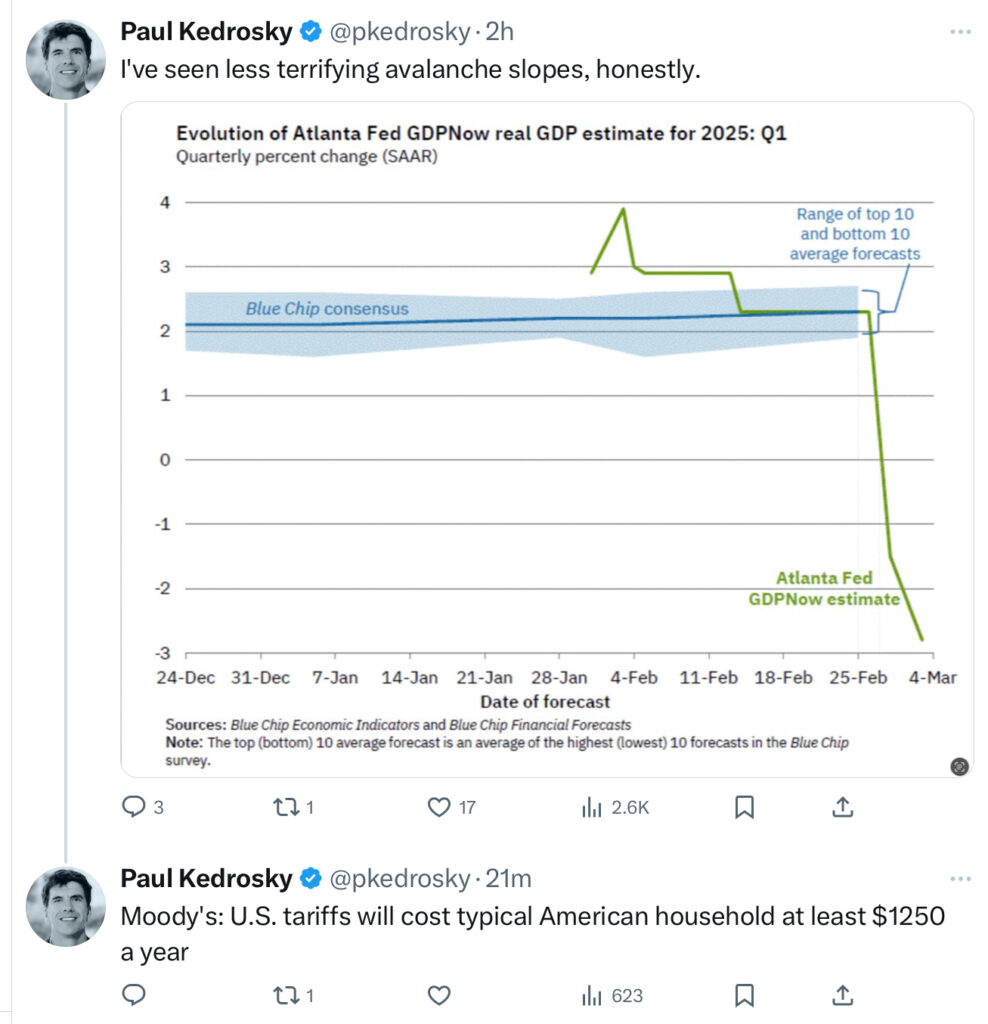Retweet the GDPNow chart tweet
988x1024 pixels.
click(286, 807)
